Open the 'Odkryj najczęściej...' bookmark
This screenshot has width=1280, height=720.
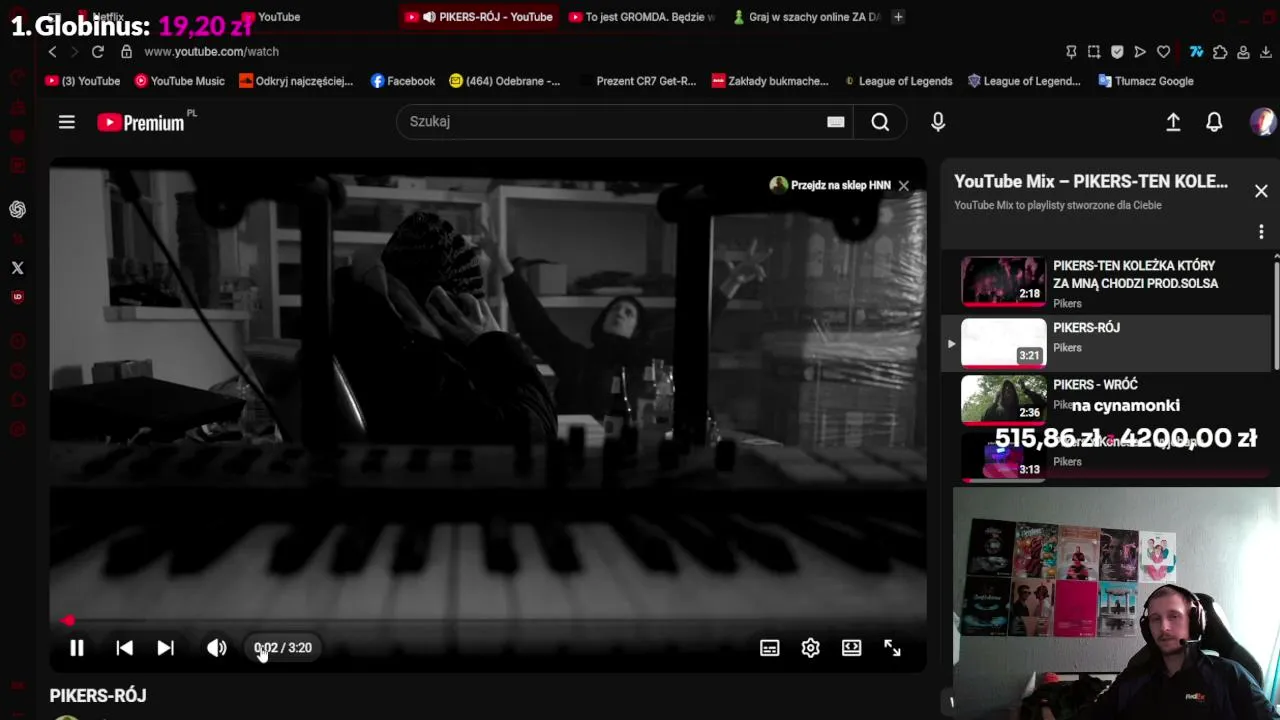pos(296,81)
